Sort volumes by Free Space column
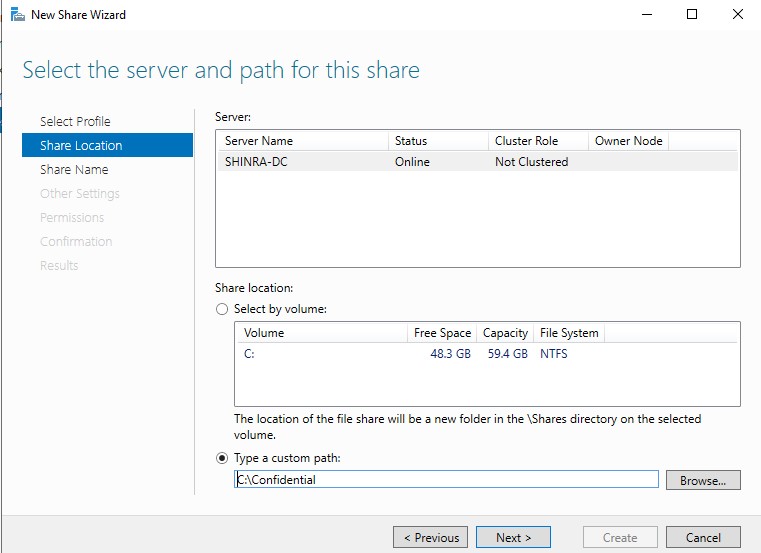761x553 pixels. pyautogui.click(x=442, y=333)
